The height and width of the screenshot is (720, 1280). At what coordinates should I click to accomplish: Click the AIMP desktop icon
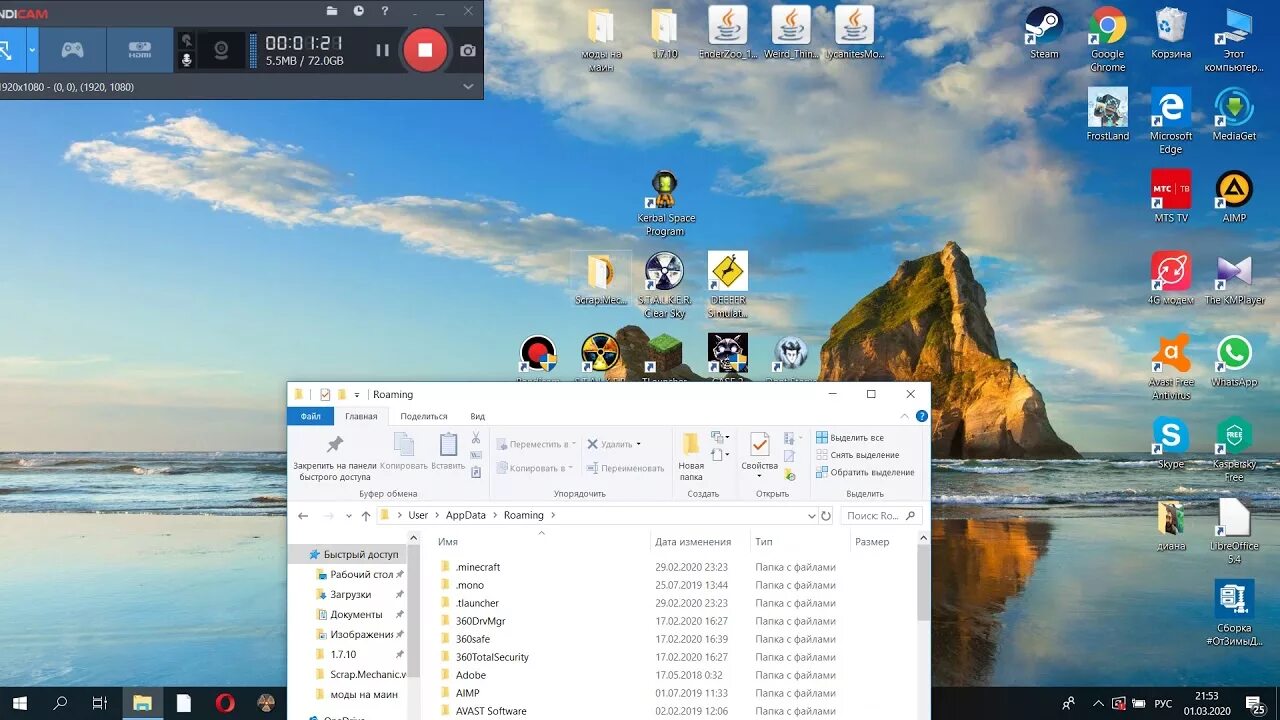tap(1234, 196)
